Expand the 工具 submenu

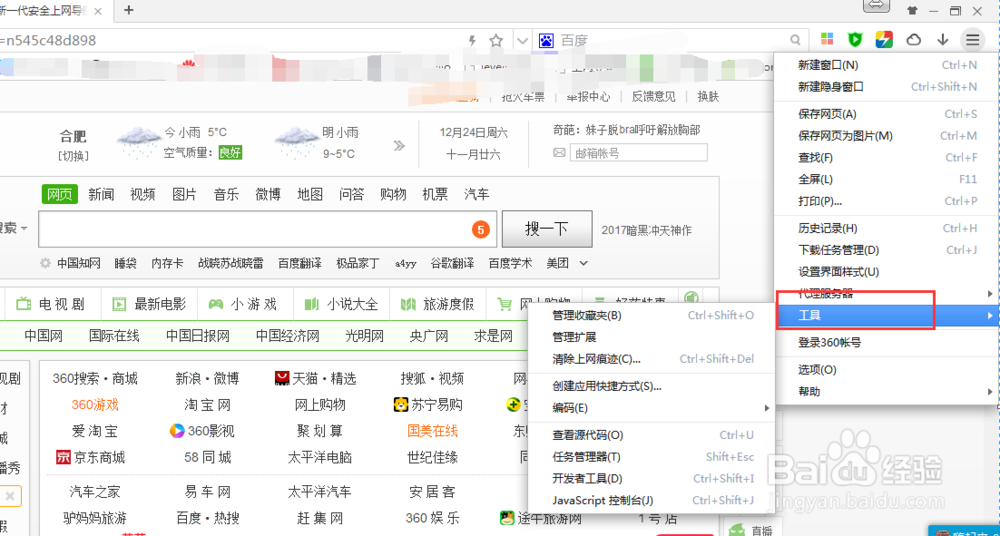886,315
